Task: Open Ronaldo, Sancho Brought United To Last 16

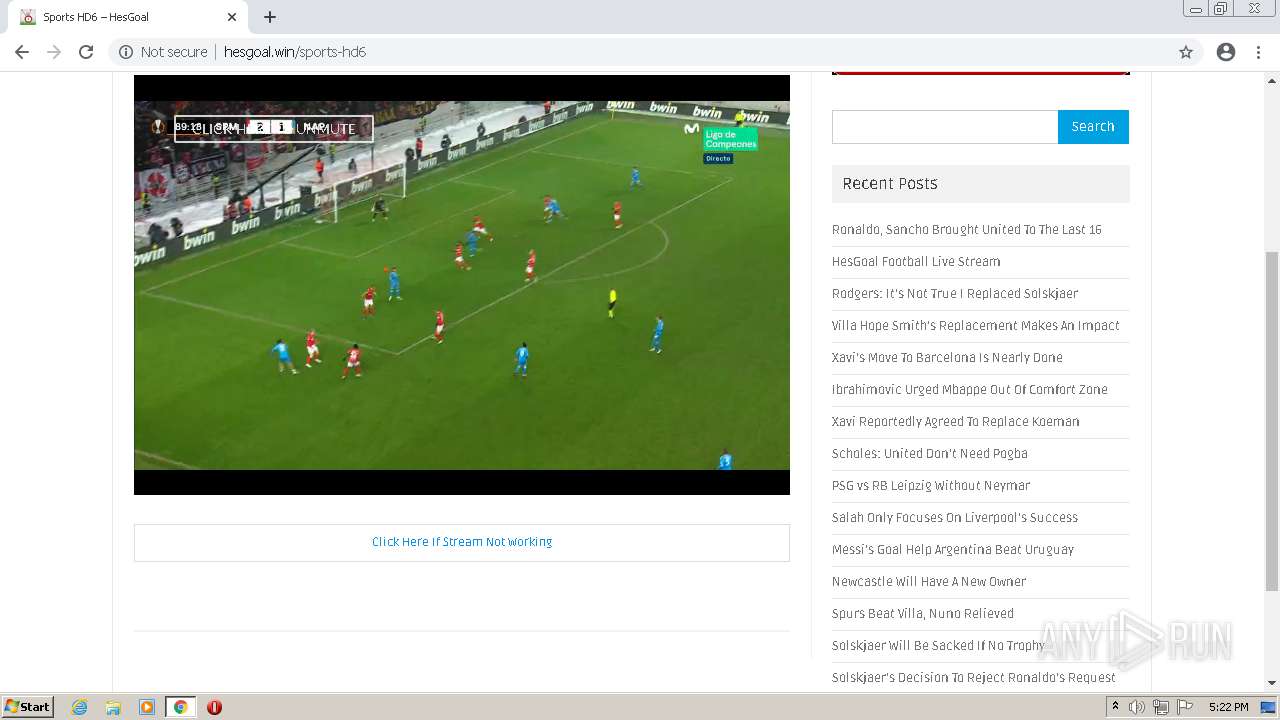Action: 966,230
